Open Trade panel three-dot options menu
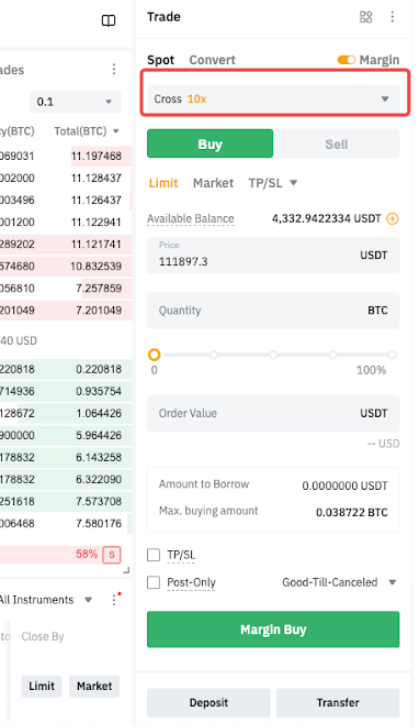The height and width of the screenshot is (727, 417). pyautogui.click(x=392, y=17)
